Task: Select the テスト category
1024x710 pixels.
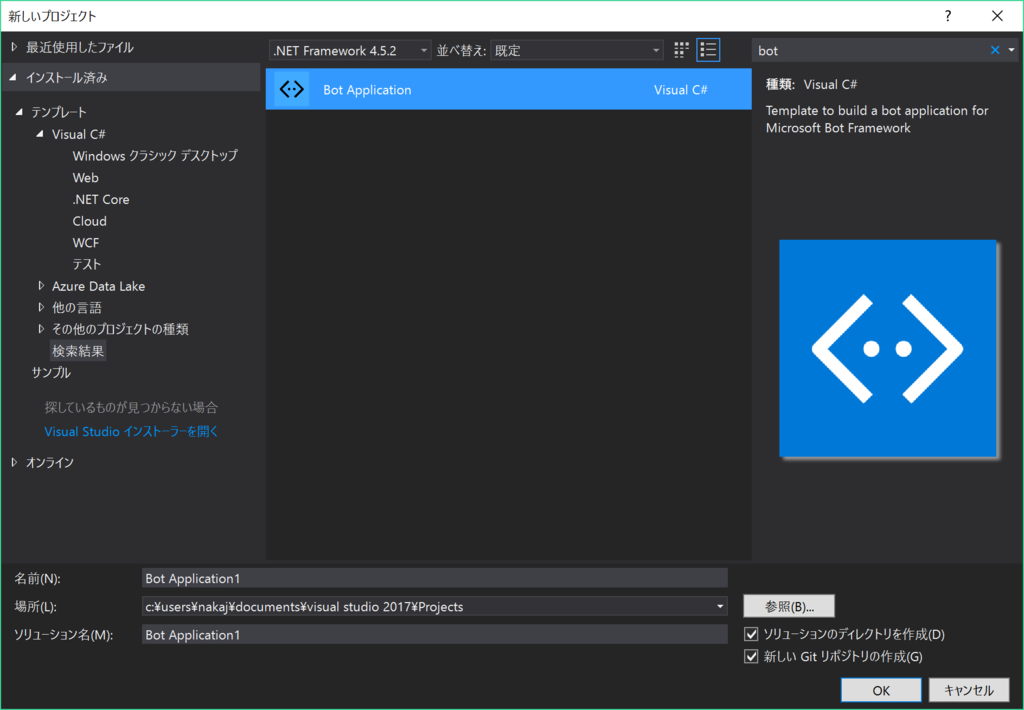Action: click(87, 264)
